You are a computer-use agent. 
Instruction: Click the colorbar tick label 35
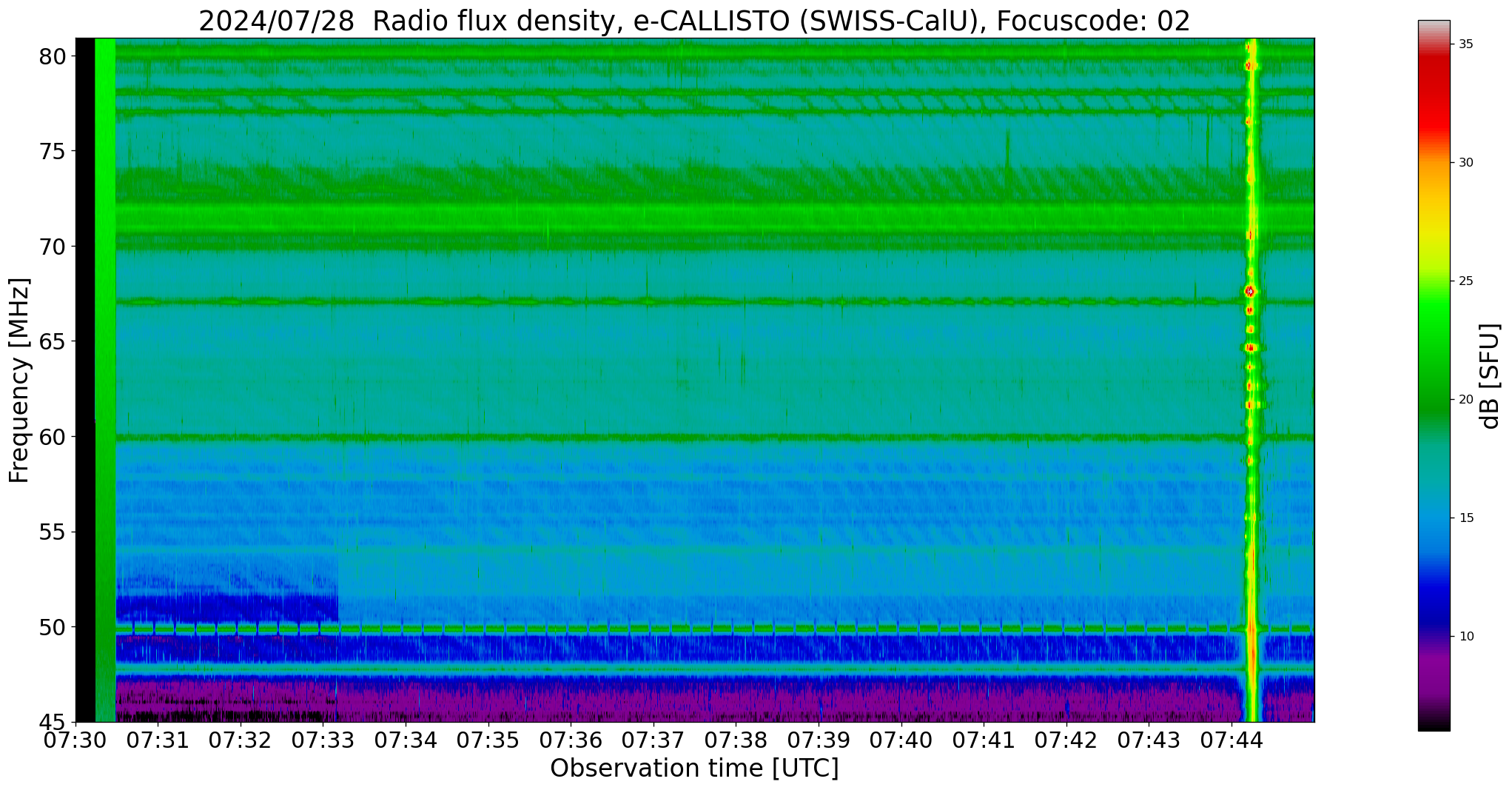point(1465,44)
